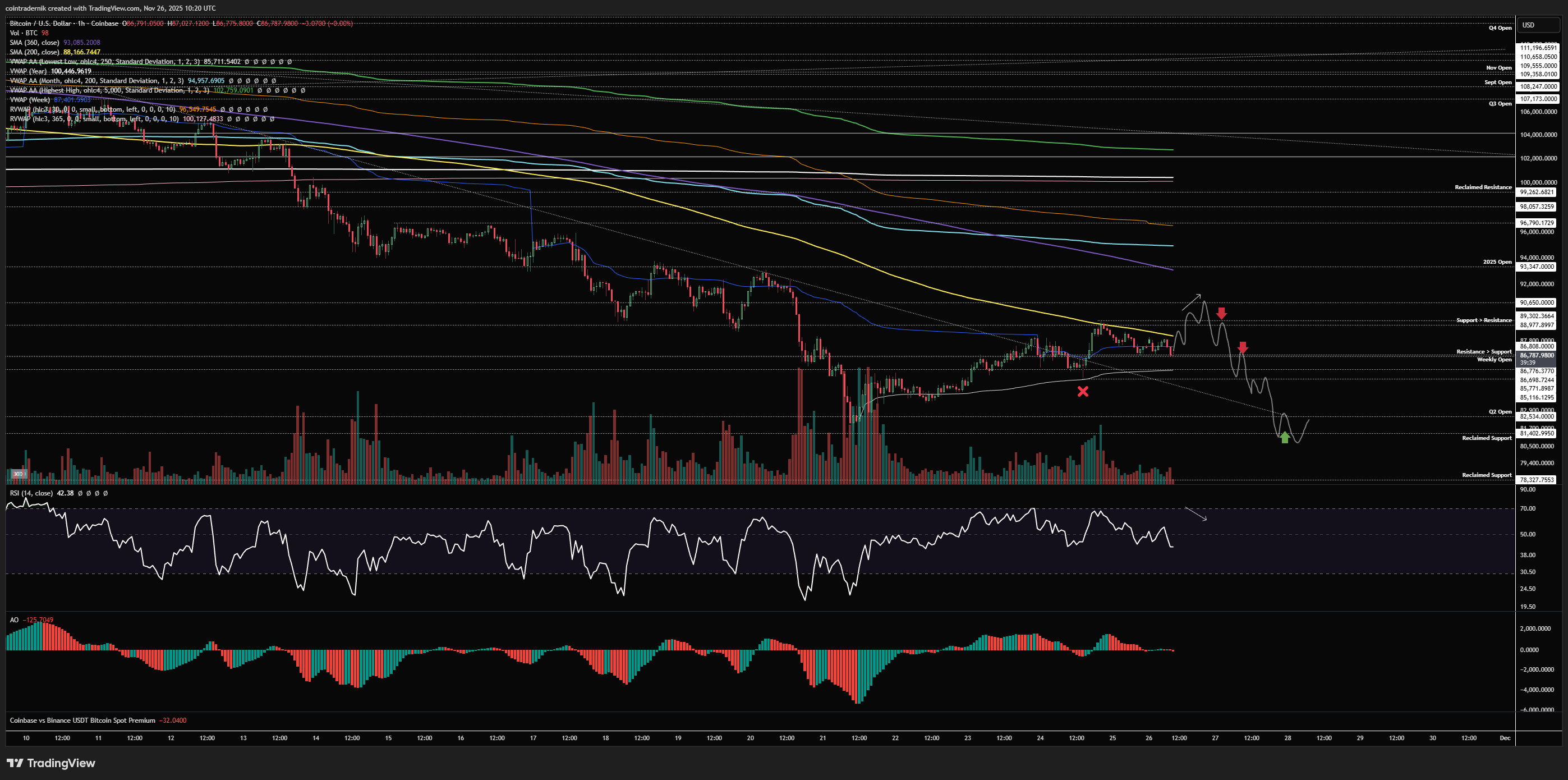Click the RSI (14, close) legend title

(x=31, y=493)
